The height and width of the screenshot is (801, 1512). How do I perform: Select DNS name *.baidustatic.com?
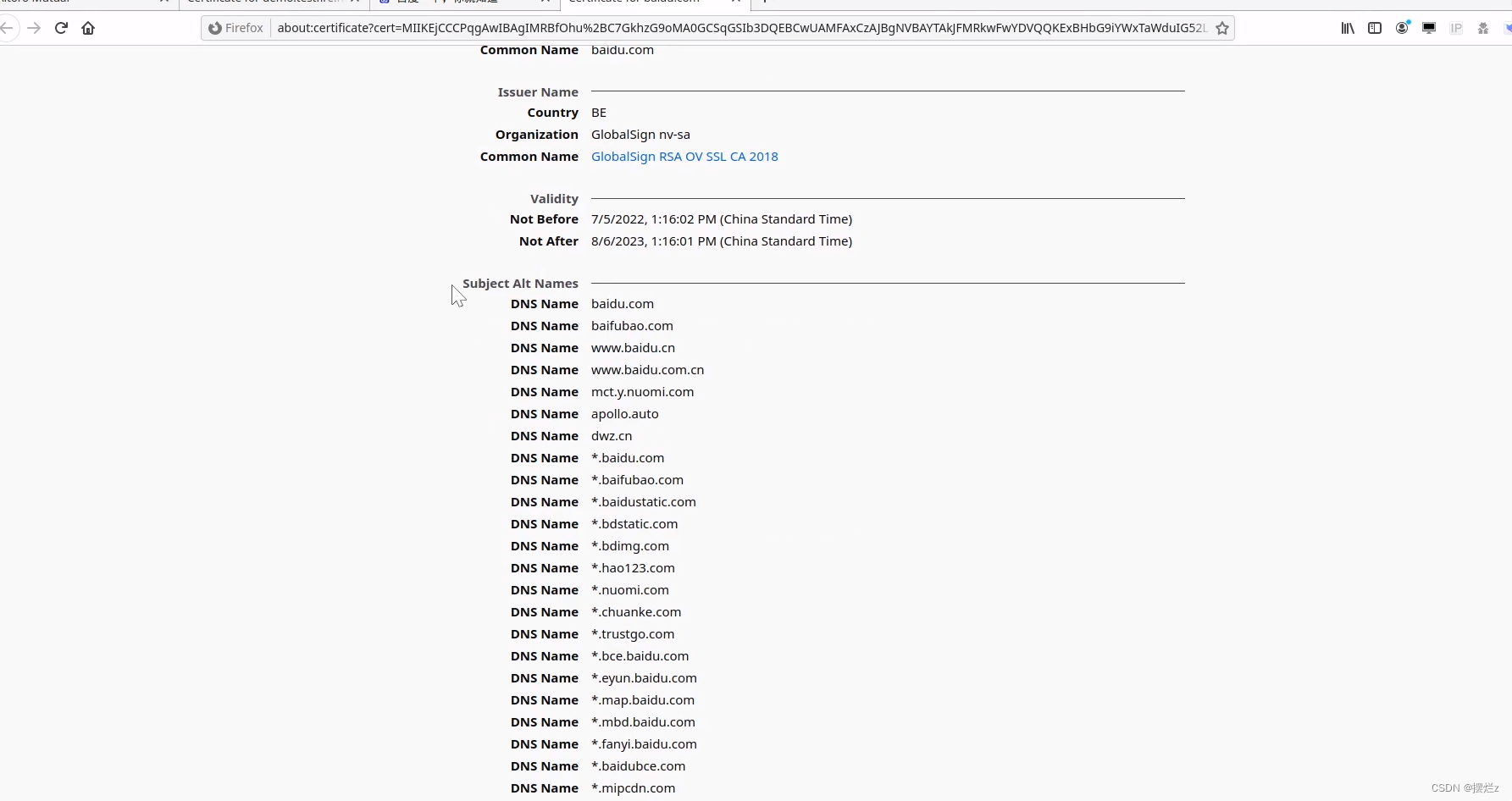point(644,502)
